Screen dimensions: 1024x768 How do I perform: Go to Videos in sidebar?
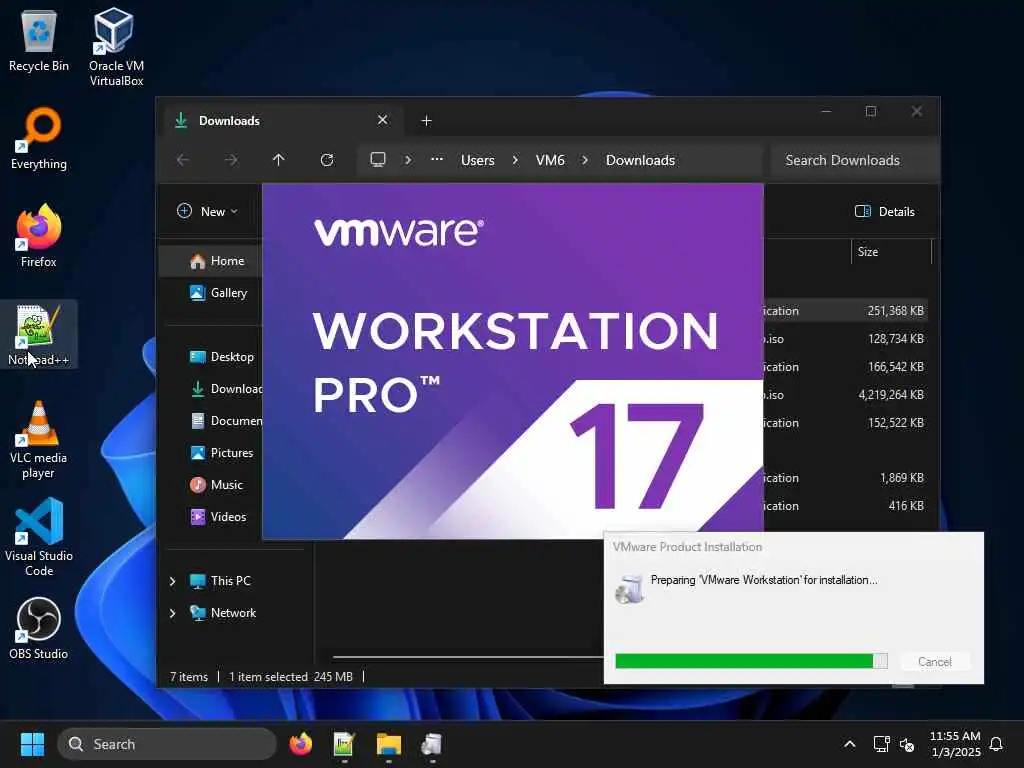point(219,517)
